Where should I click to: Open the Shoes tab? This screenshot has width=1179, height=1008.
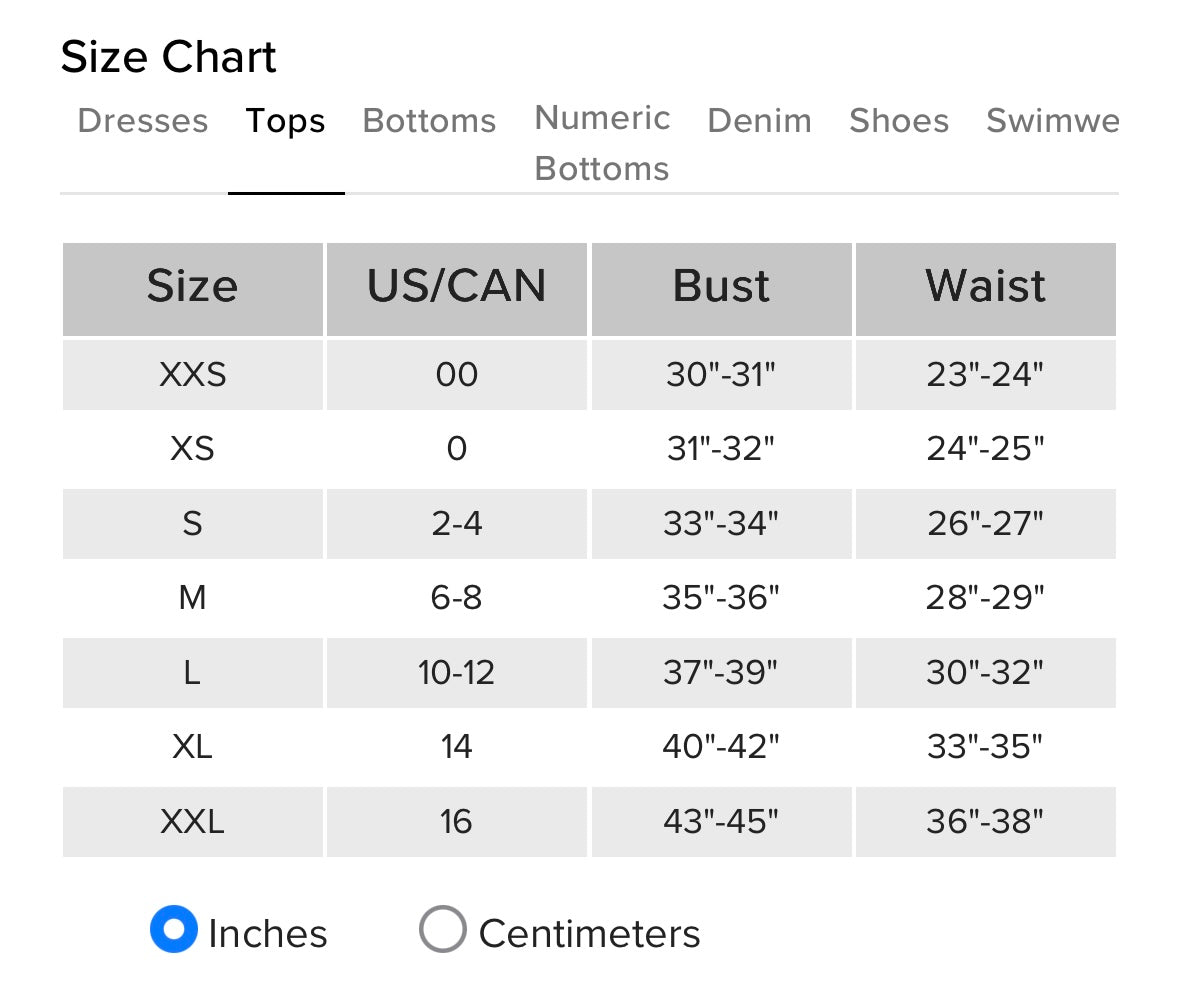coord(899,120)
